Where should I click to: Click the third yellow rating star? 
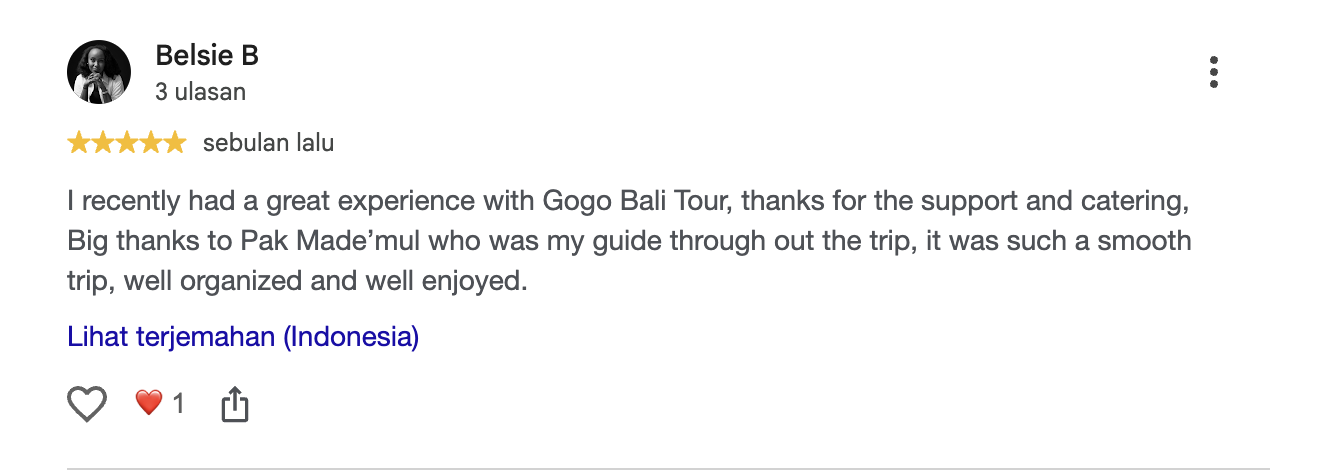pyautogui.click(x=127, y=143)
